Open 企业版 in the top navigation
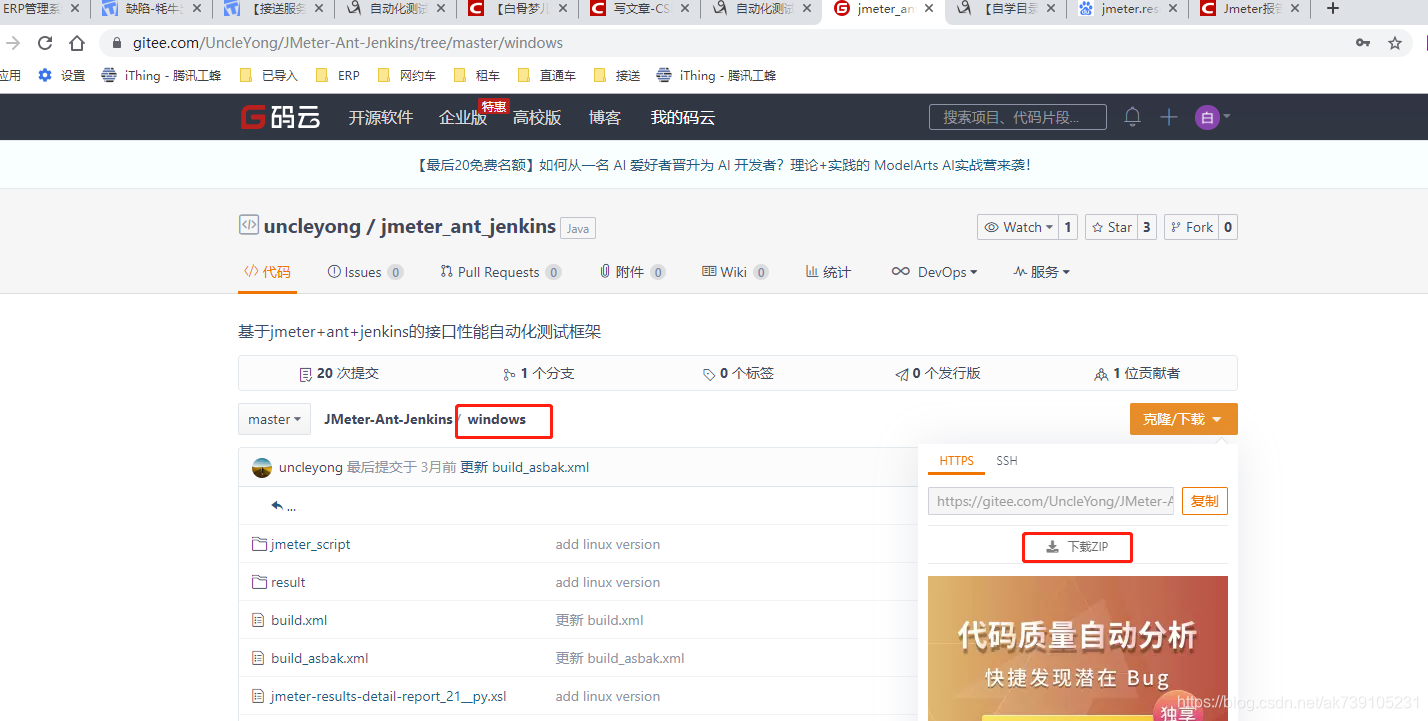This screenshot has width=1428, height=721. [462, 117]
